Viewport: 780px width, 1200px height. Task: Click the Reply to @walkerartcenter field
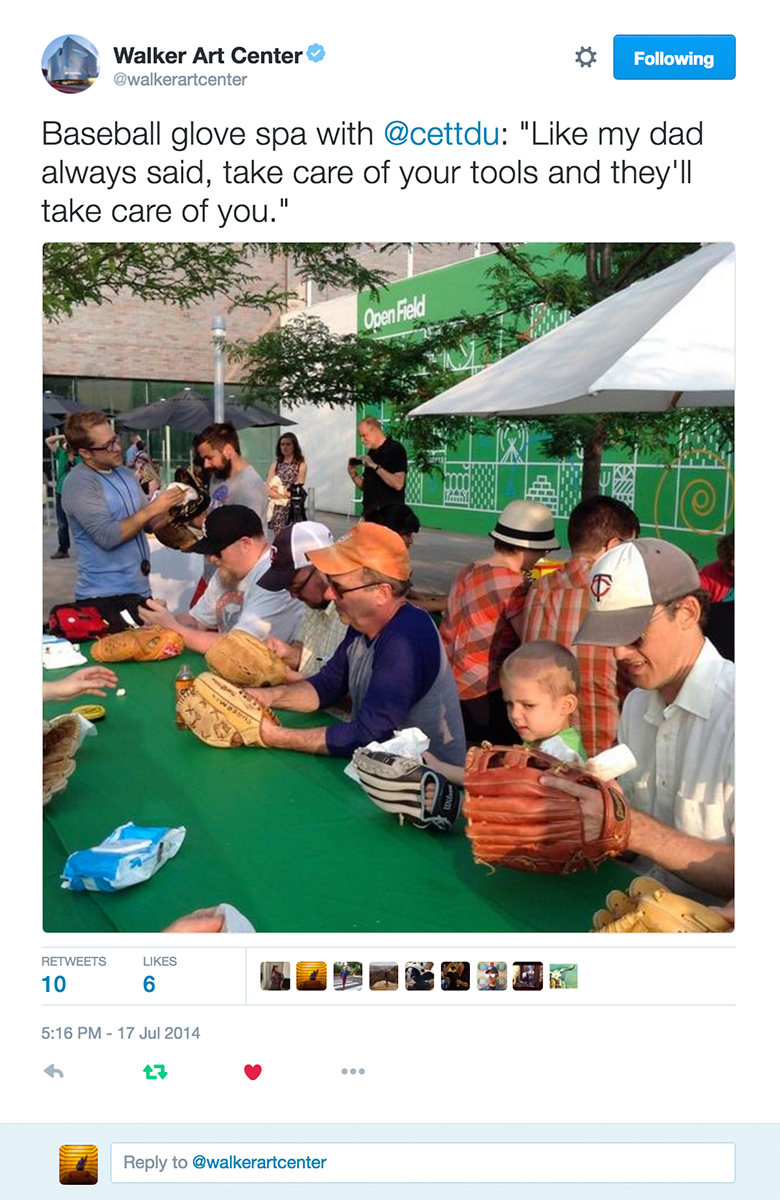tap(423, 1163)
